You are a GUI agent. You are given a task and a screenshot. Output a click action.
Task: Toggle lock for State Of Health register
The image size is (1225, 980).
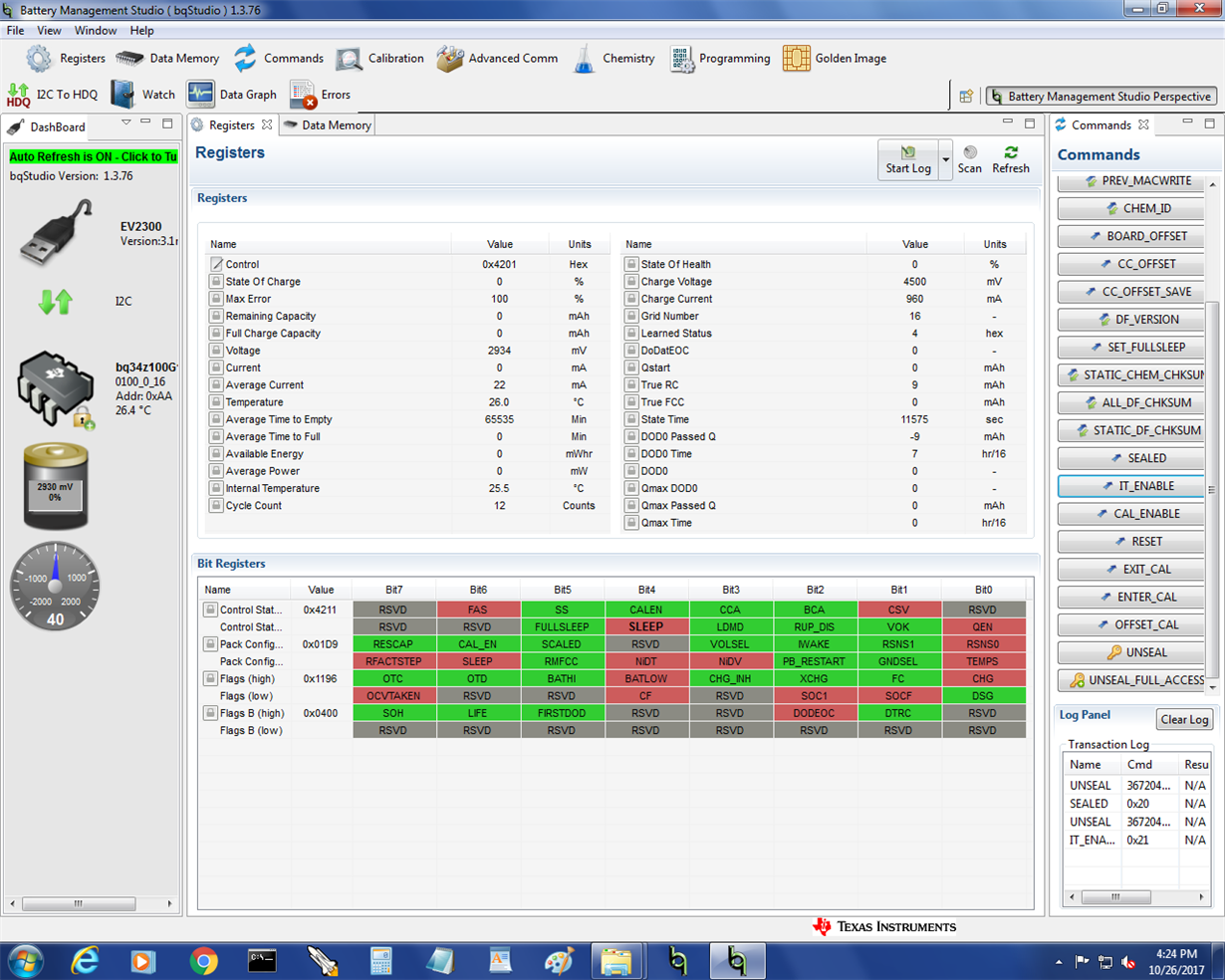631,265
